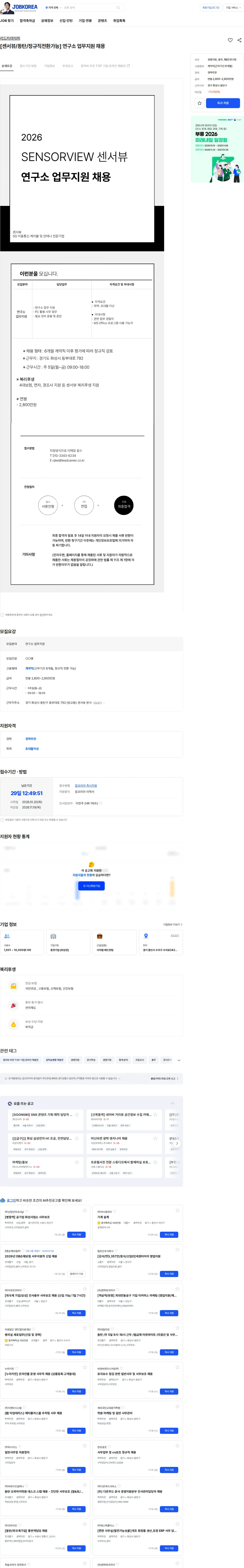Image resolution: width=244 pixels, height=1568 pixels.
Task: Click the 로그인 link above AI추천공고
Action: (11, 1200)
